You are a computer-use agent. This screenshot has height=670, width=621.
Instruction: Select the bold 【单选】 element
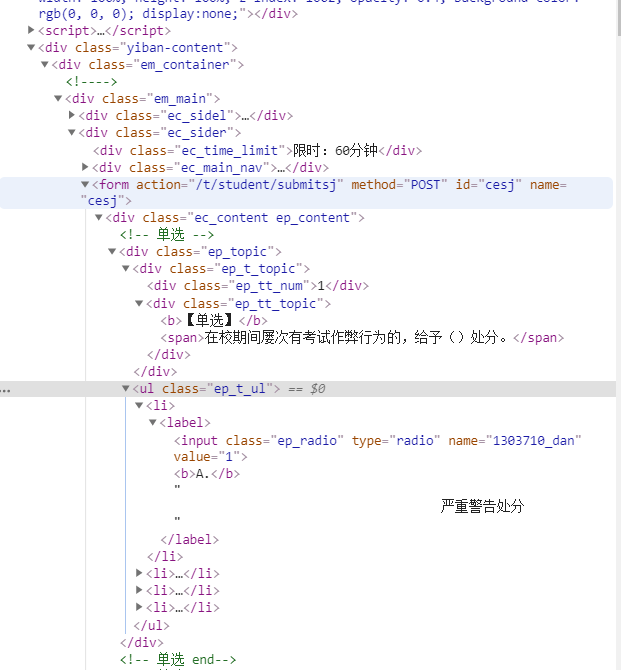(214, 320)
